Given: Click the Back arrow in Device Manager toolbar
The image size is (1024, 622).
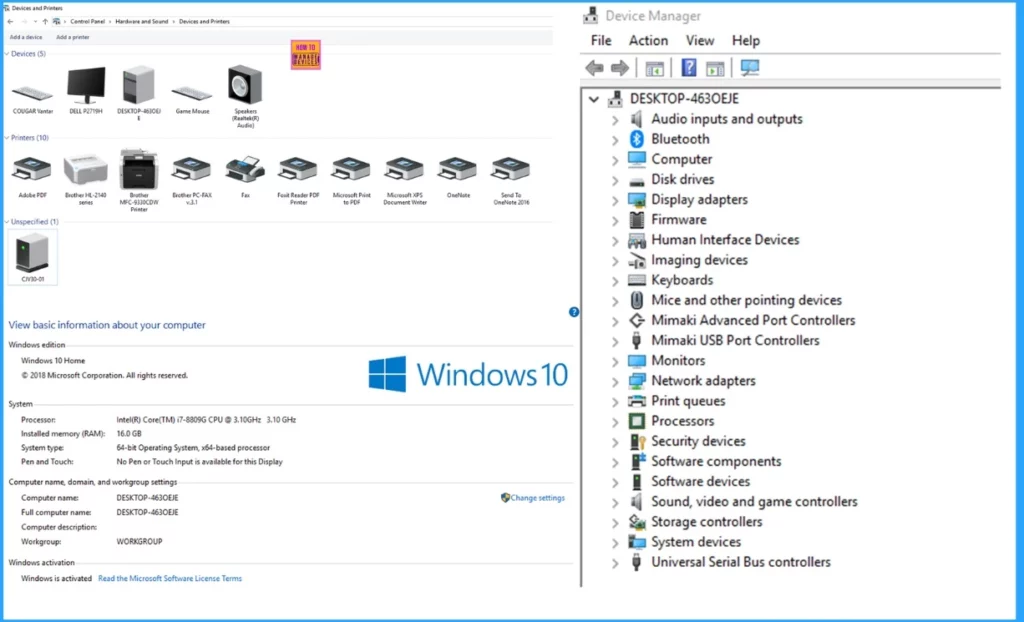Looking at the screenshot, I should (594, 67).
